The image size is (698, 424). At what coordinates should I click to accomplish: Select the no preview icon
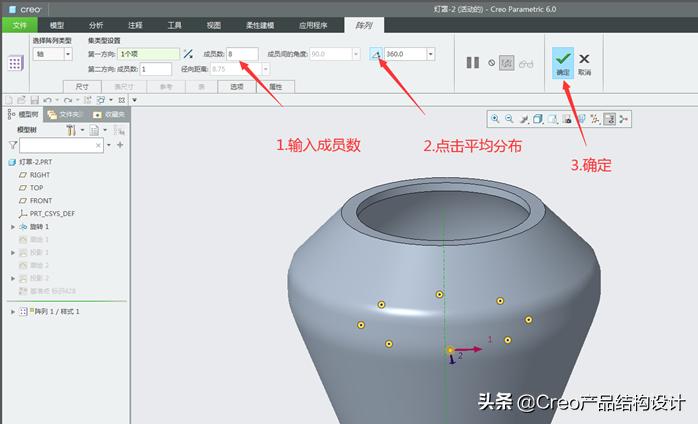pos(491,63)
